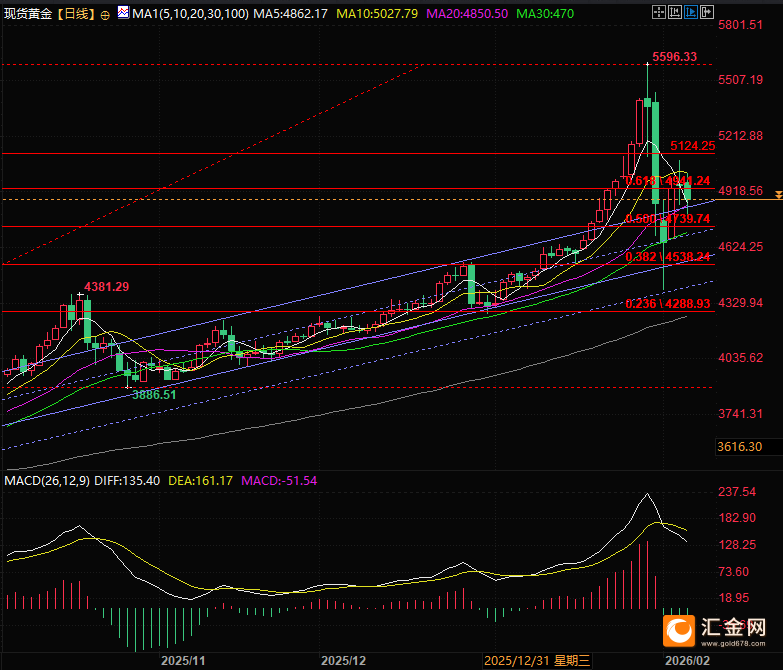Select the 2025/11 date axis label
This screenshot has height=670, width=783.
click(183, 661)
